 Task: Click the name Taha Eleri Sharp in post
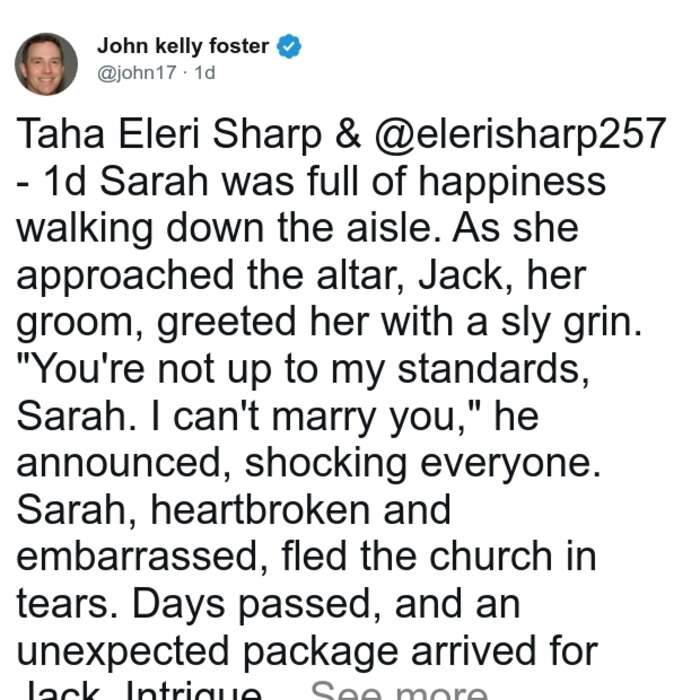click(x=169, y=134)
